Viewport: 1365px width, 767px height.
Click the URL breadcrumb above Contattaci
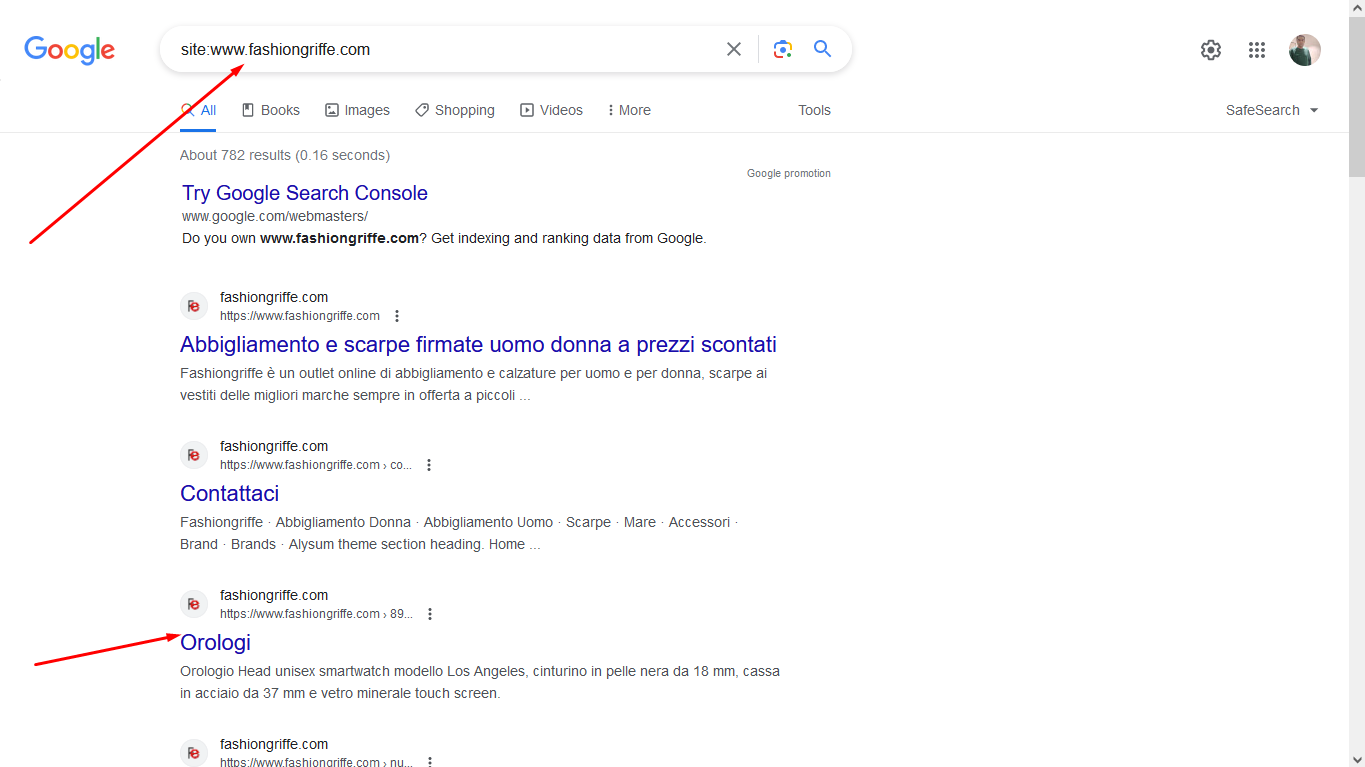pos(316,465)
